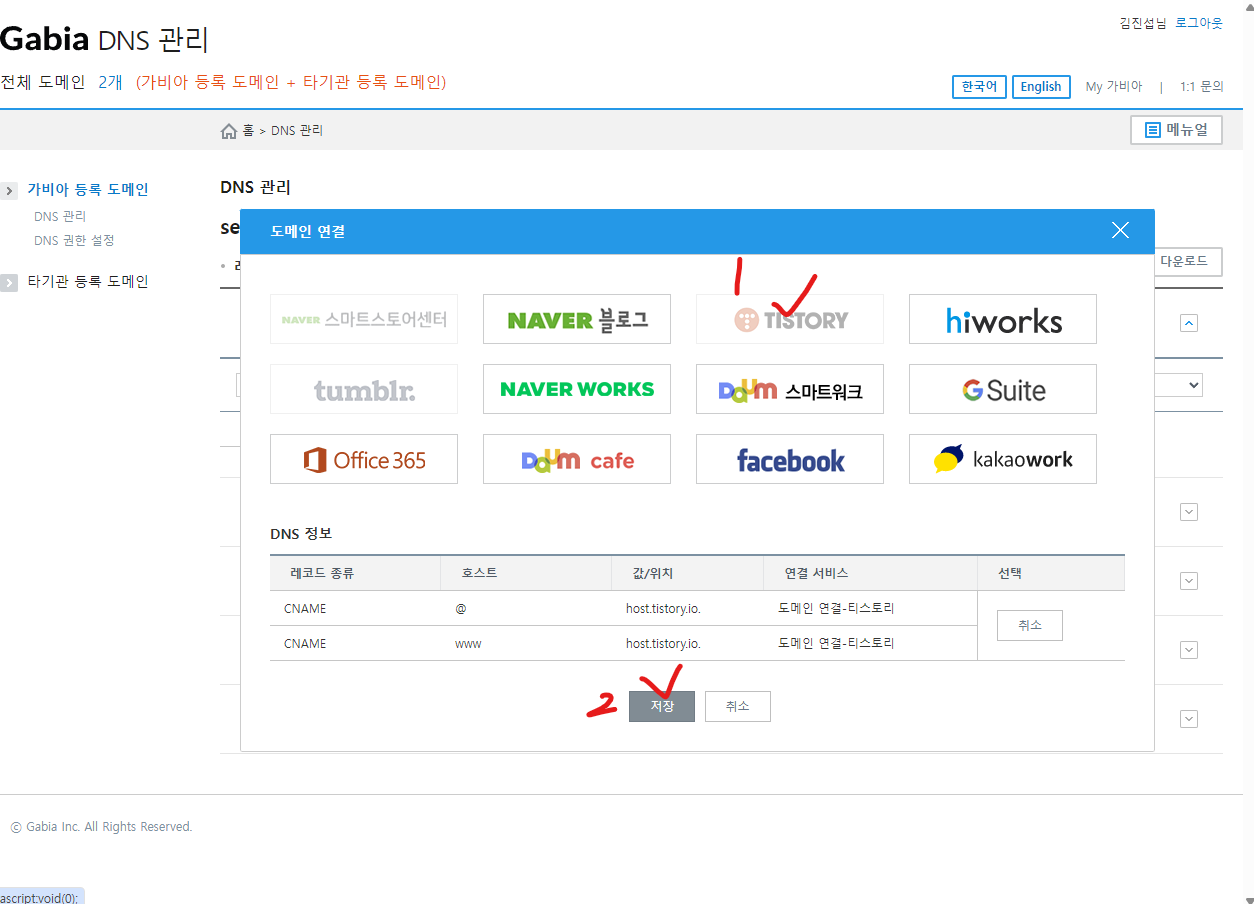Open the 메뉴얼 manual panel
Screen dimensions: 1254x904
tap(1176, 129)
